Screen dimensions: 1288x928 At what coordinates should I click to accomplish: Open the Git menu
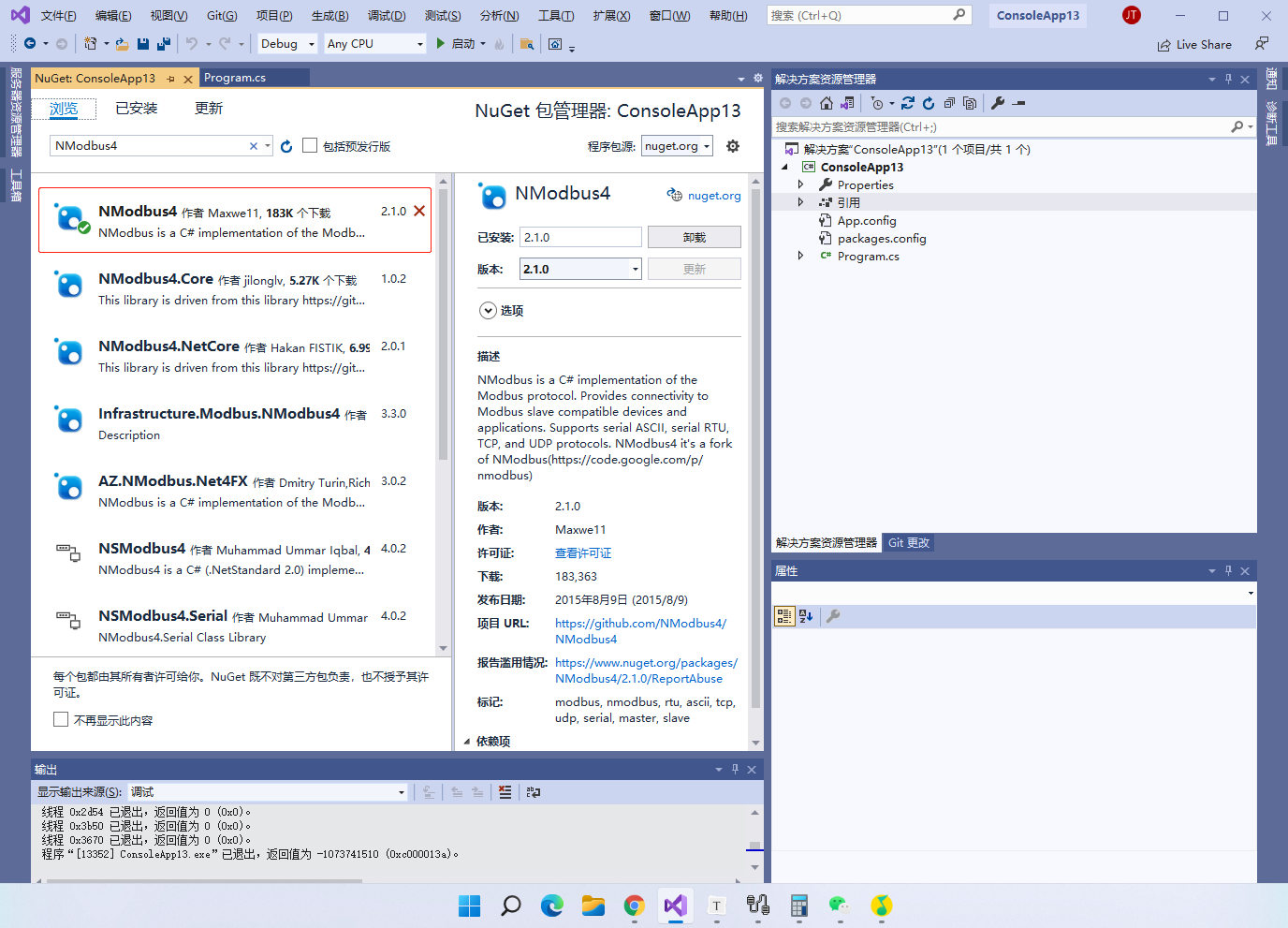(x=222, y=16)
